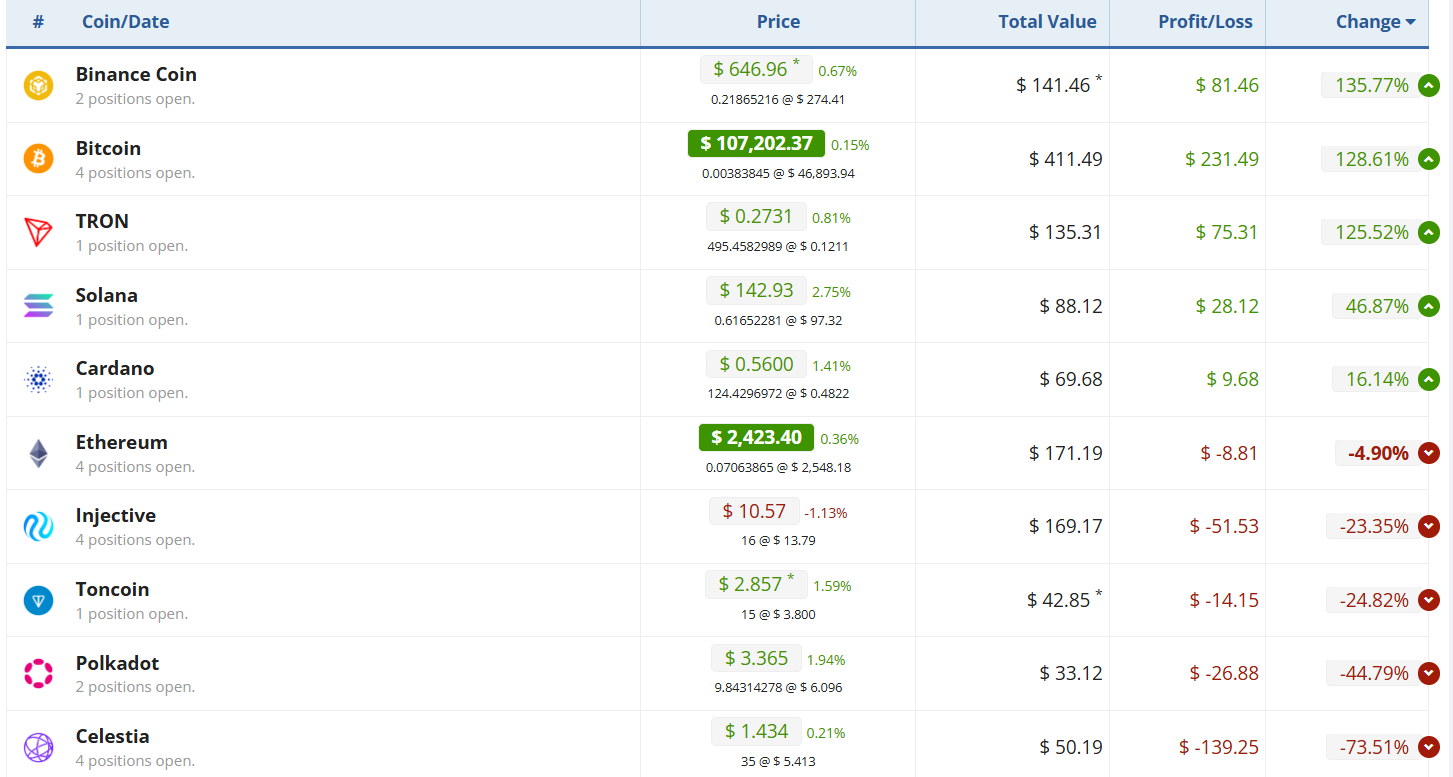The image size is (1453, 777).
Task: Click the Celestia logo icon
Action: [x=38, y=747]
